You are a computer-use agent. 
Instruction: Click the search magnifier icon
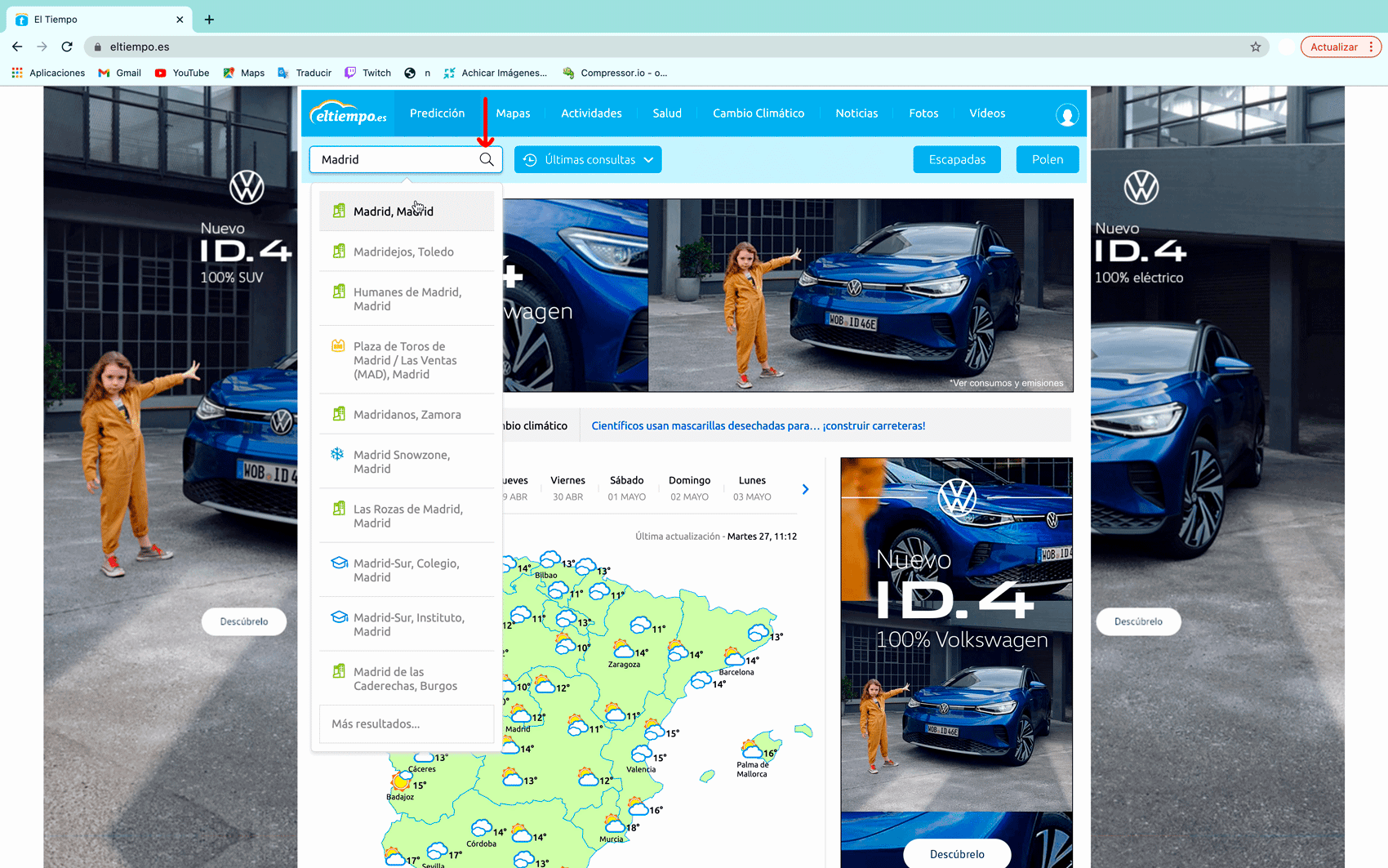point(487,159)
